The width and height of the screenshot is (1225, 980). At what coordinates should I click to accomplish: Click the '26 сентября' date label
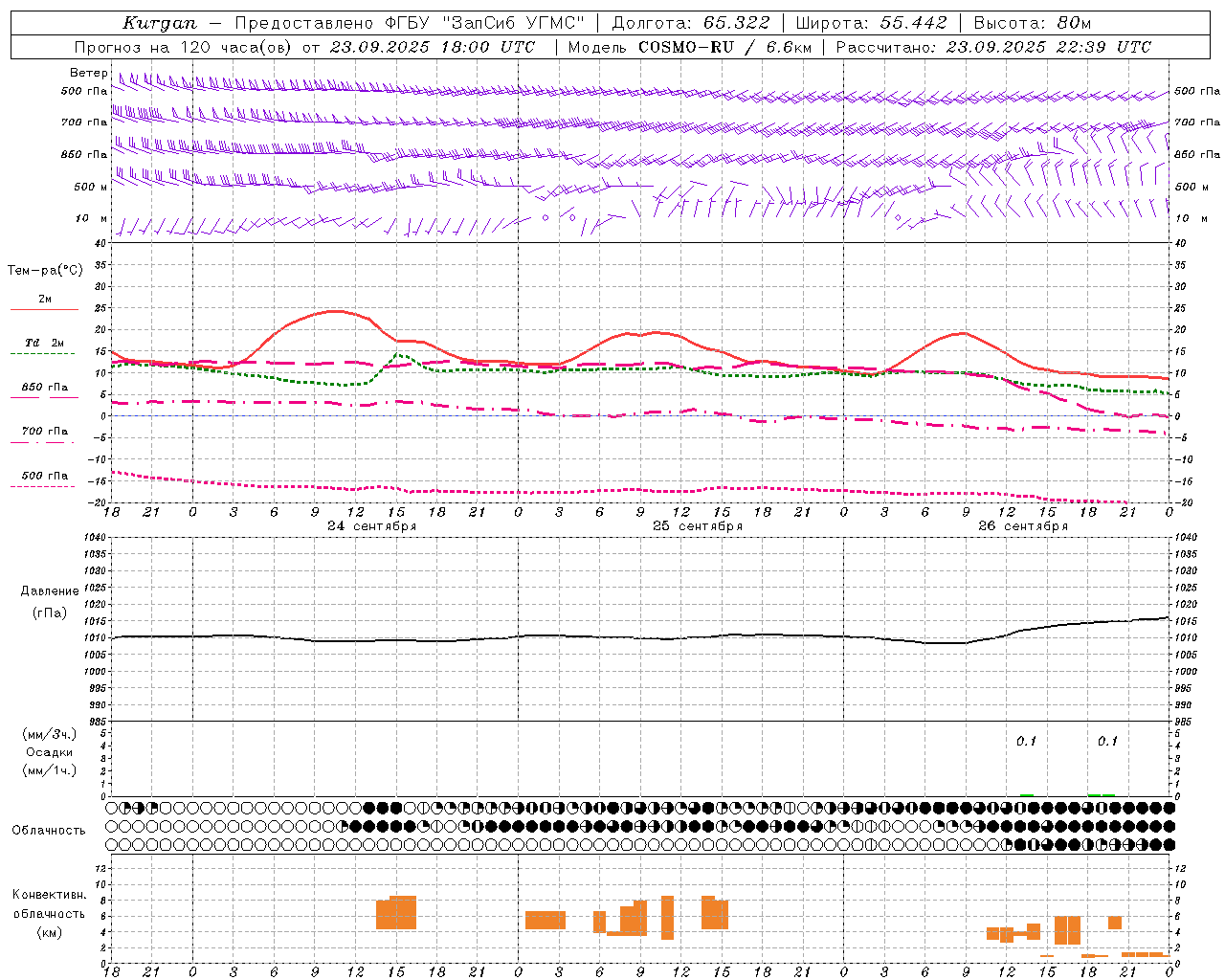click(1023, 526)
